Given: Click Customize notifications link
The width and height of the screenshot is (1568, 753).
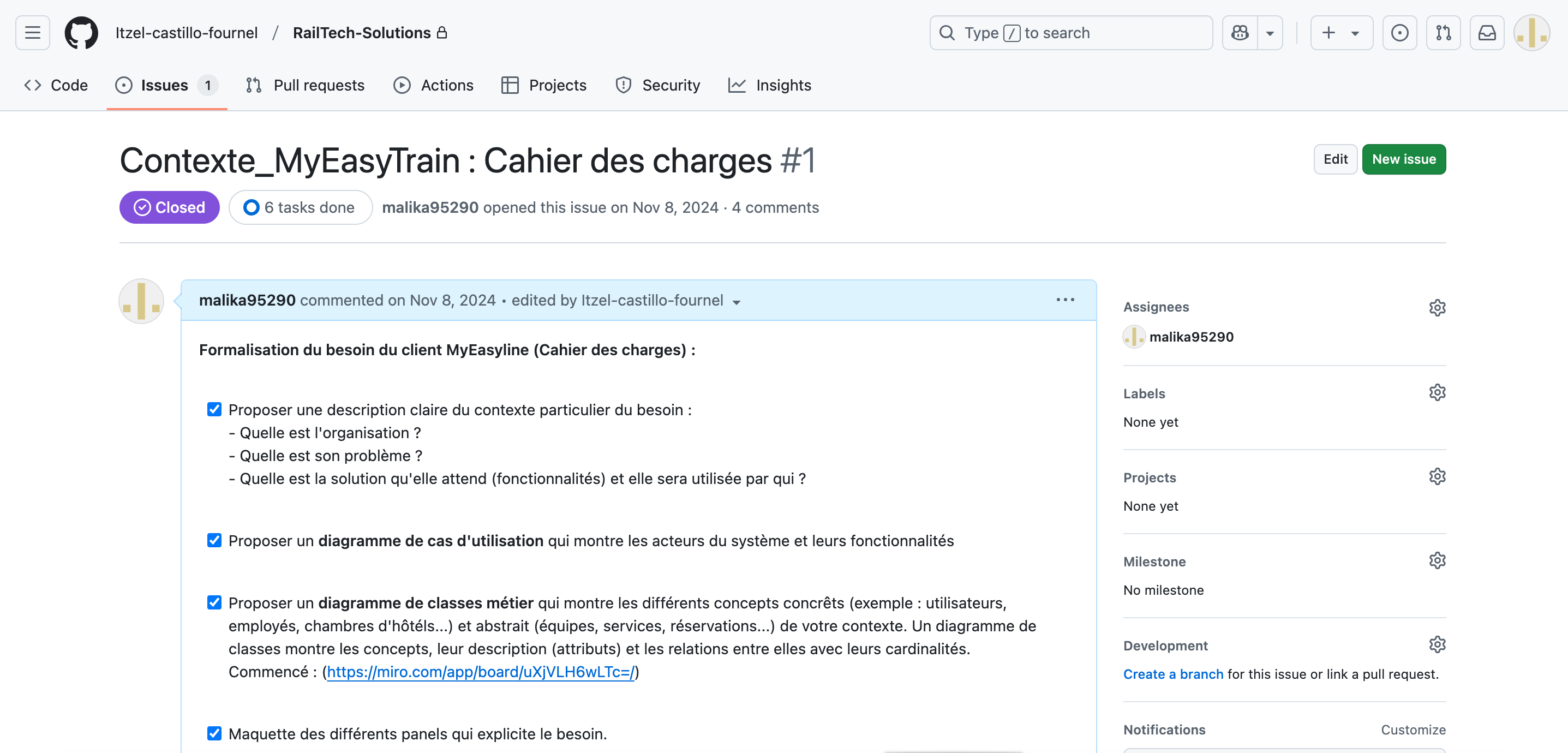Looking at the screenshot, I should click(x=1413, y=730).
